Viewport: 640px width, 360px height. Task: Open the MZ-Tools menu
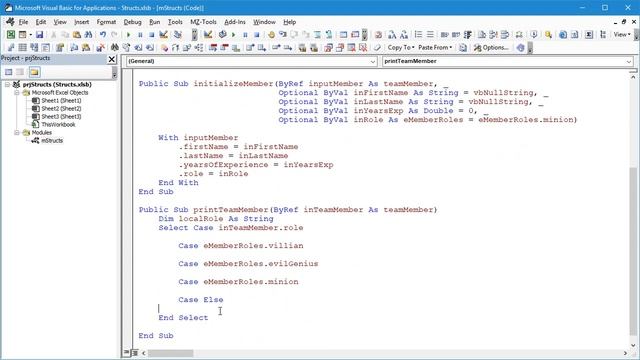coord(203,22)
